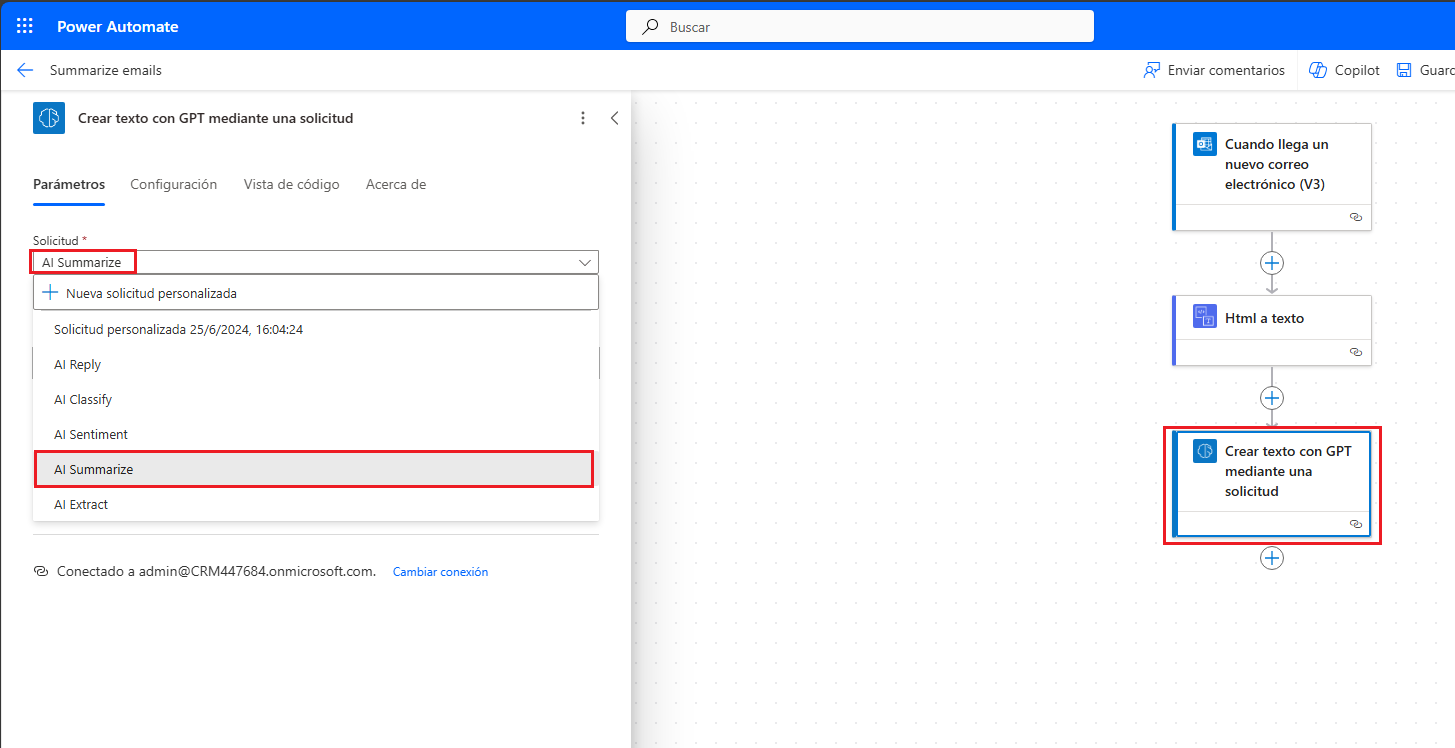Click the Copilot icon
1455x748 pixels.
(1317, 70)
